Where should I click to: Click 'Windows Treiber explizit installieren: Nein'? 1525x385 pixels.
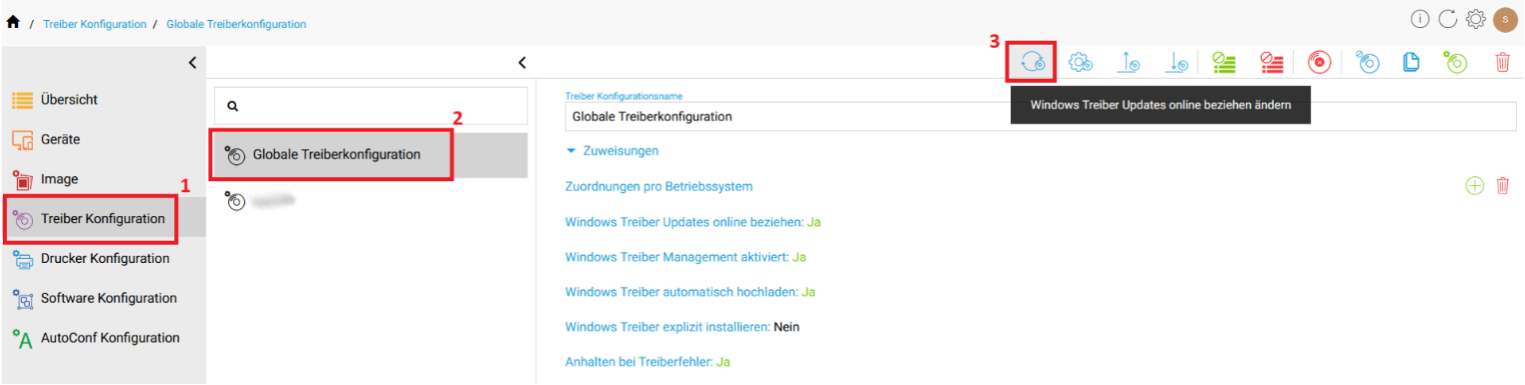click(682, 327)
